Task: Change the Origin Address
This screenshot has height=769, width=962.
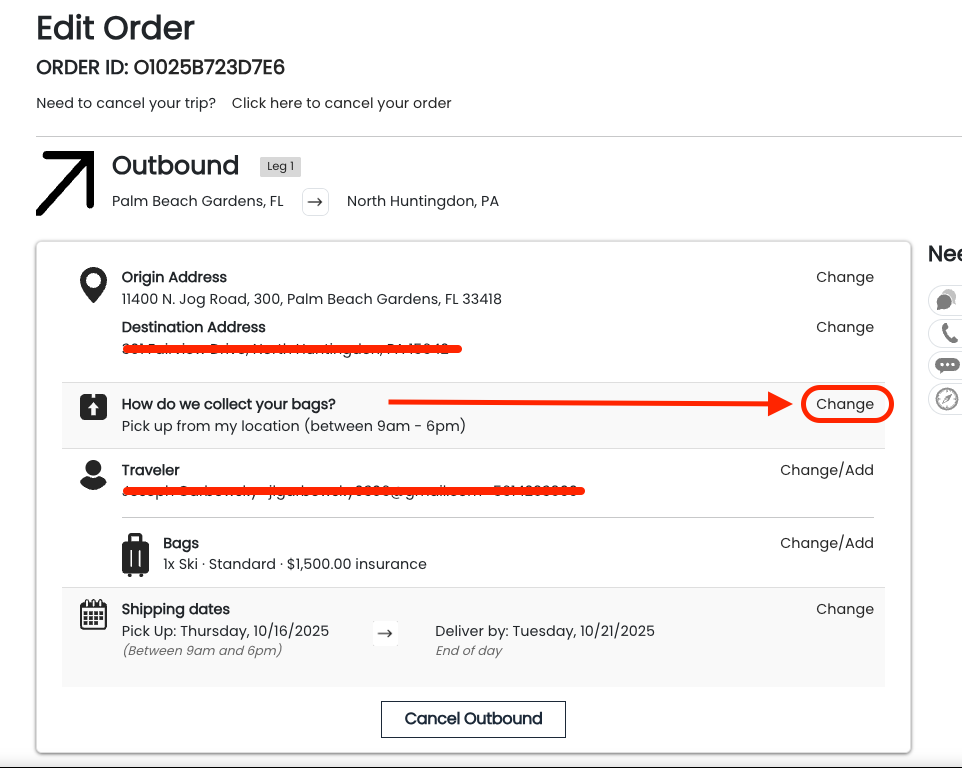Action: (845, 277)
